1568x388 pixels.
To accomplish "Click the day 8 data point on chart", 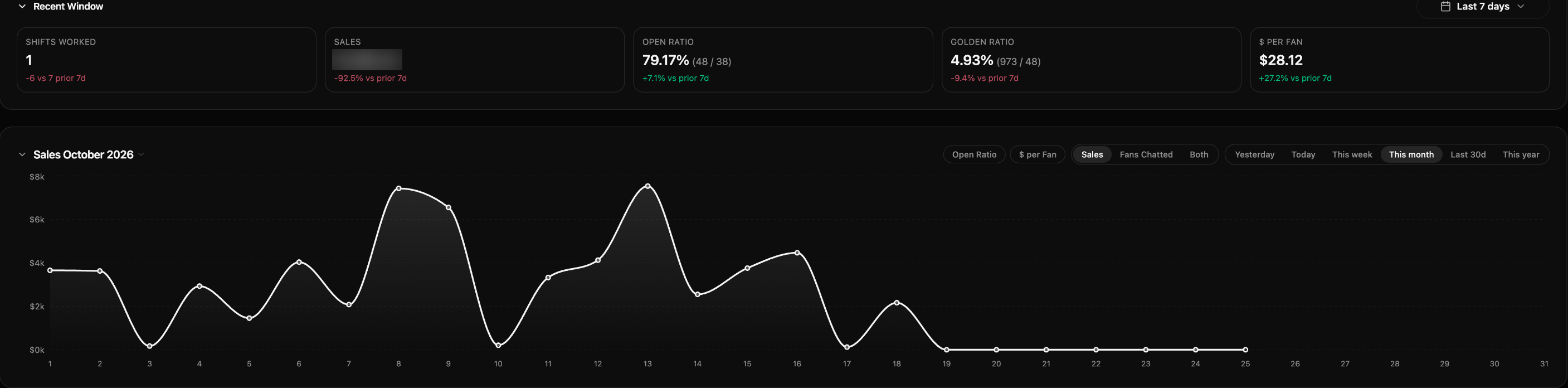I will tap(399, 188).
